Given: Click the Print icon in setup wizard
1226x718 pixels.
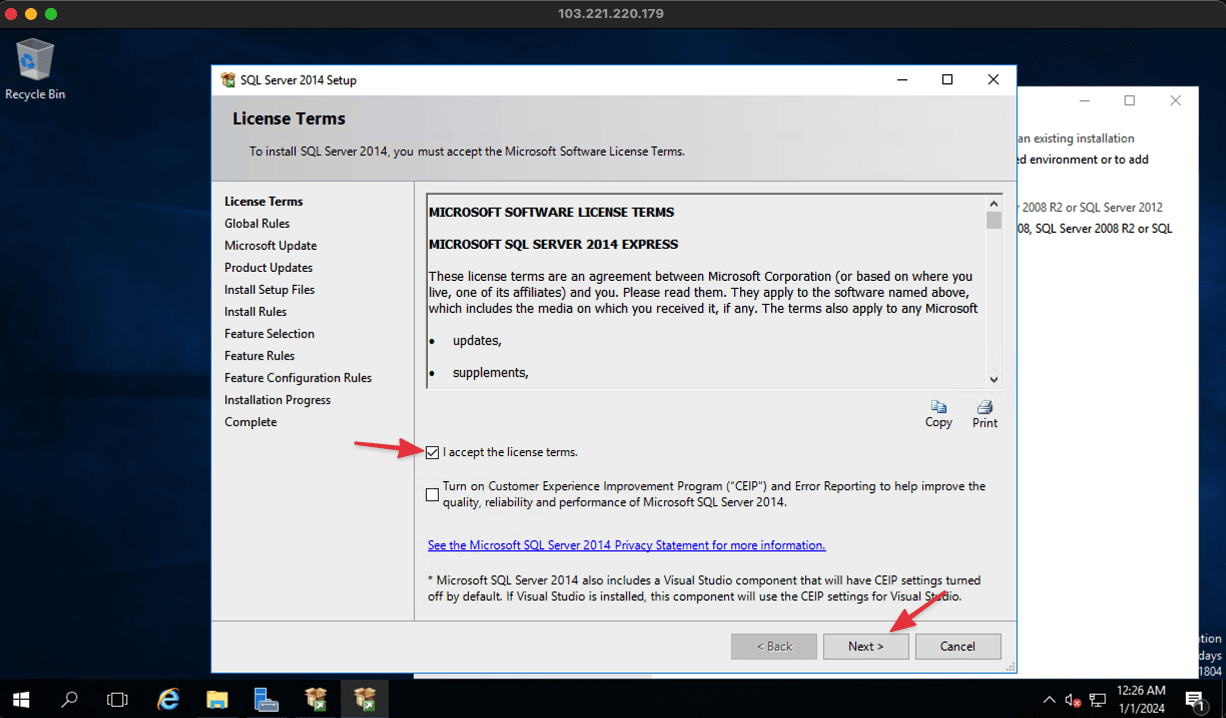Looking at the screenshot, I should tap(984, 410).
